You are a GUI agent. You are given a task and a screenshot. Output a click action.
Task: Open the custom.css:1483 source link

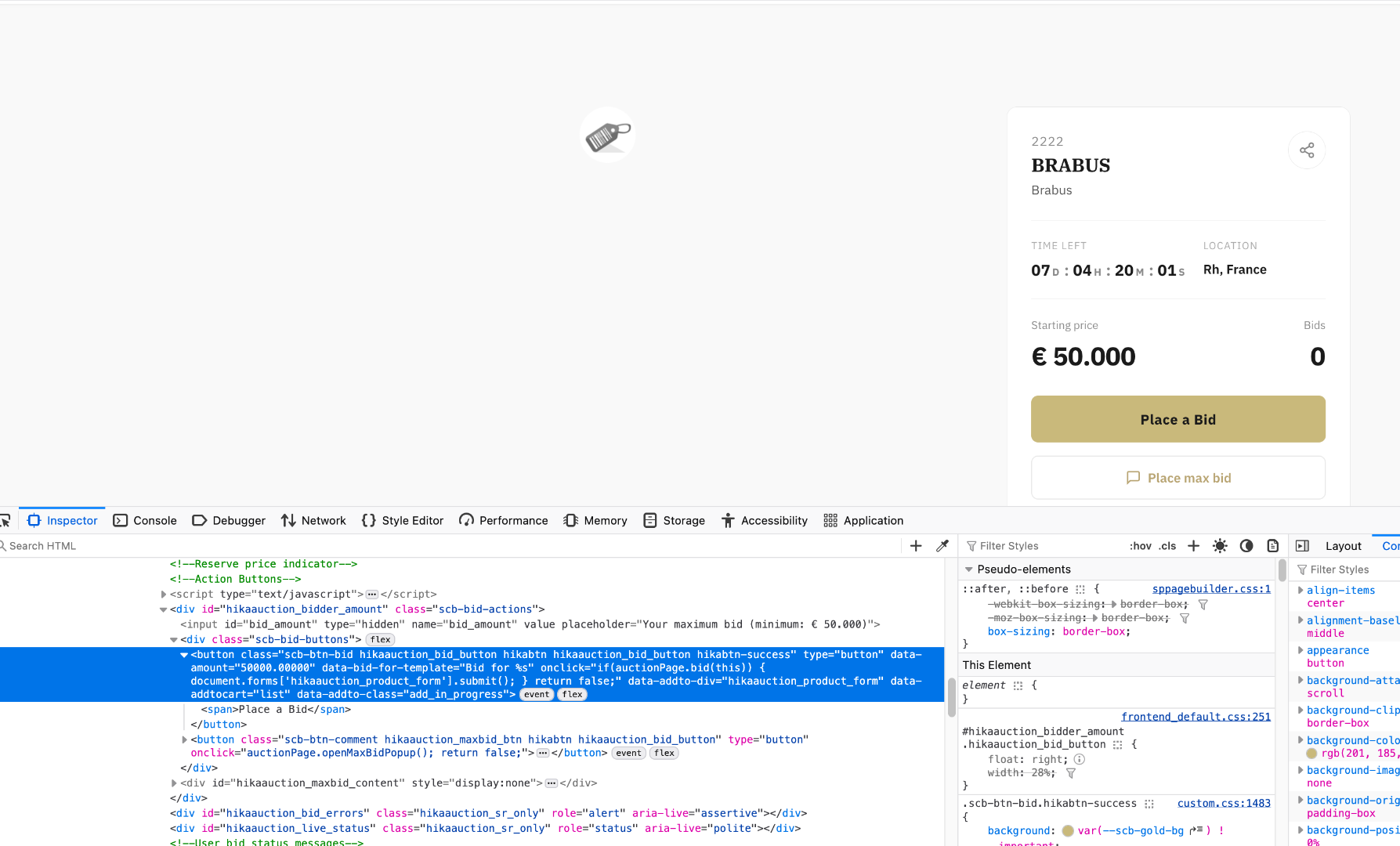[x=1224, y=804]
